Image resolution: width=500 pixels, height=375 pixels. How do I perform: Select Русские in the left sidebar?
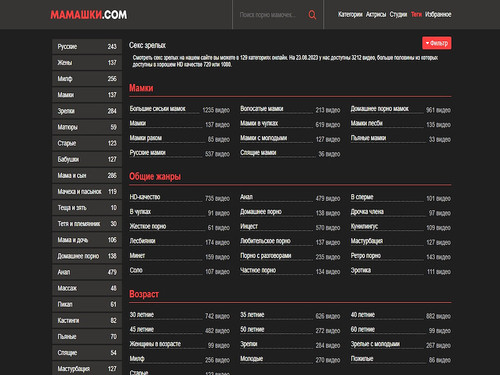(87, 46)
